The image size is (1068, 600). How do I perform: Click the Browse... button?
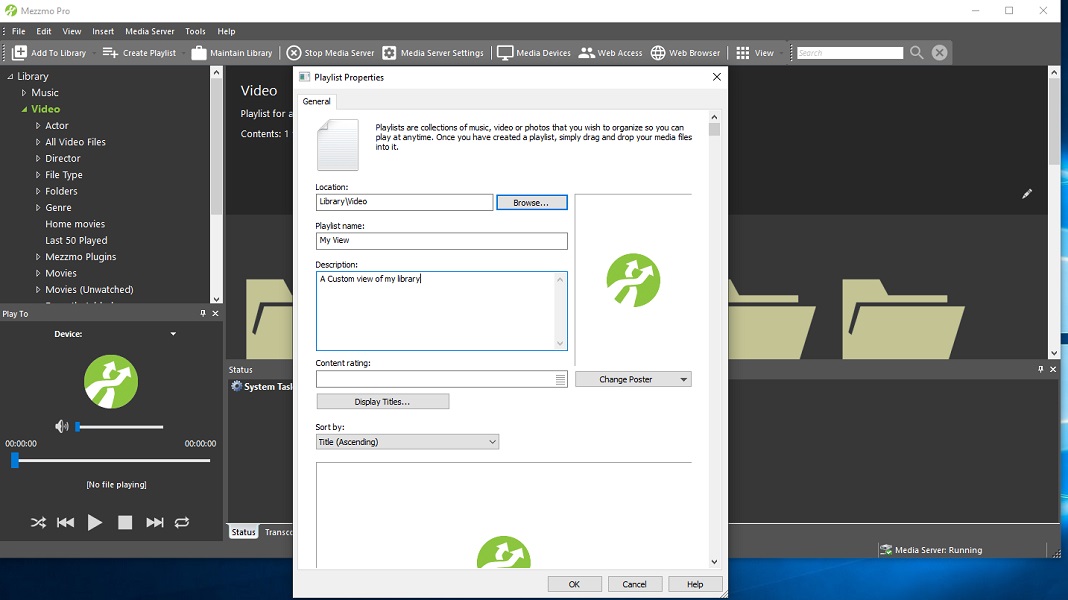pyautogui.click(x=531, y=202)
